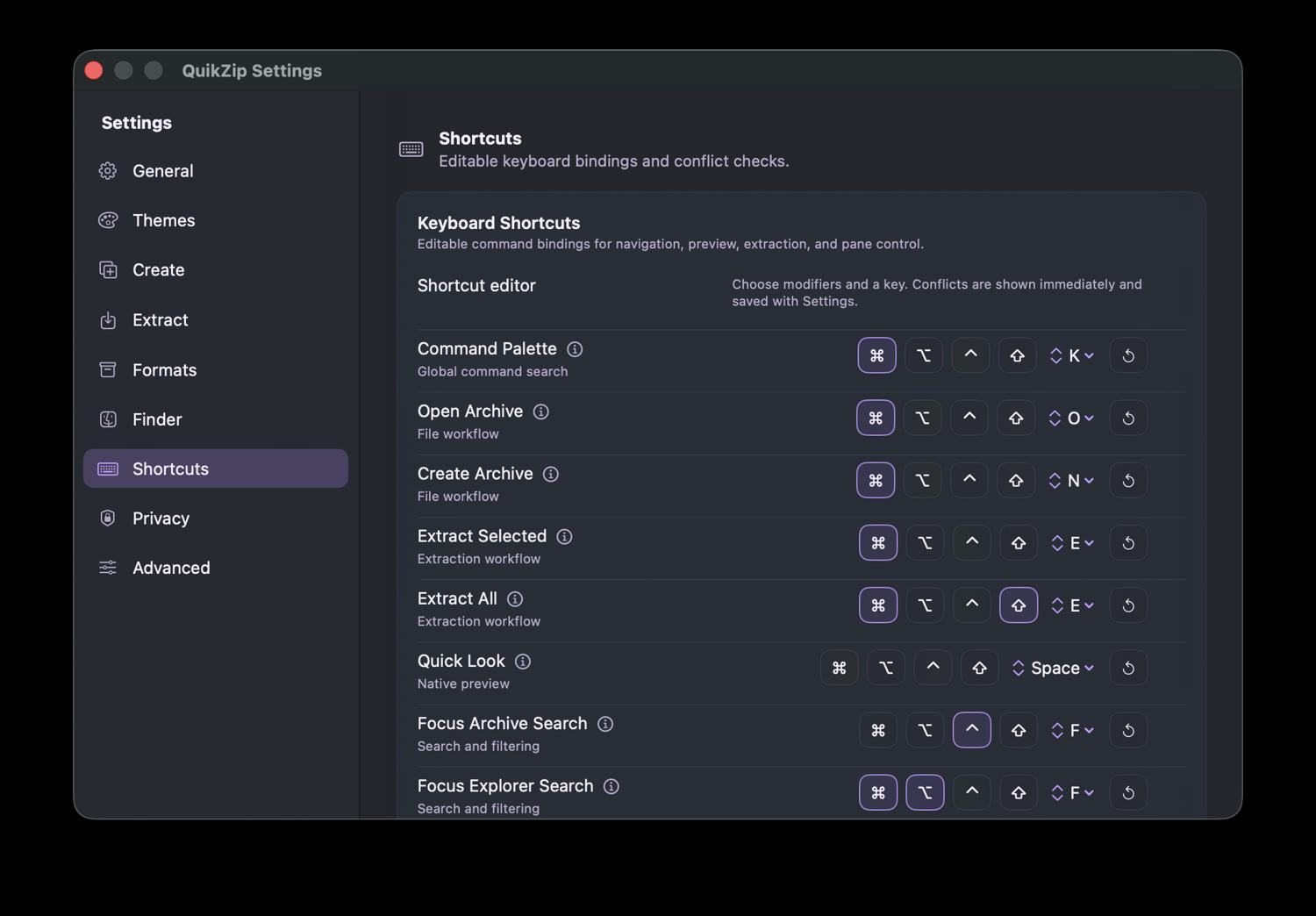
Task: Click info icon next to Focus Explorer Search
Action: tap(612, 786)
